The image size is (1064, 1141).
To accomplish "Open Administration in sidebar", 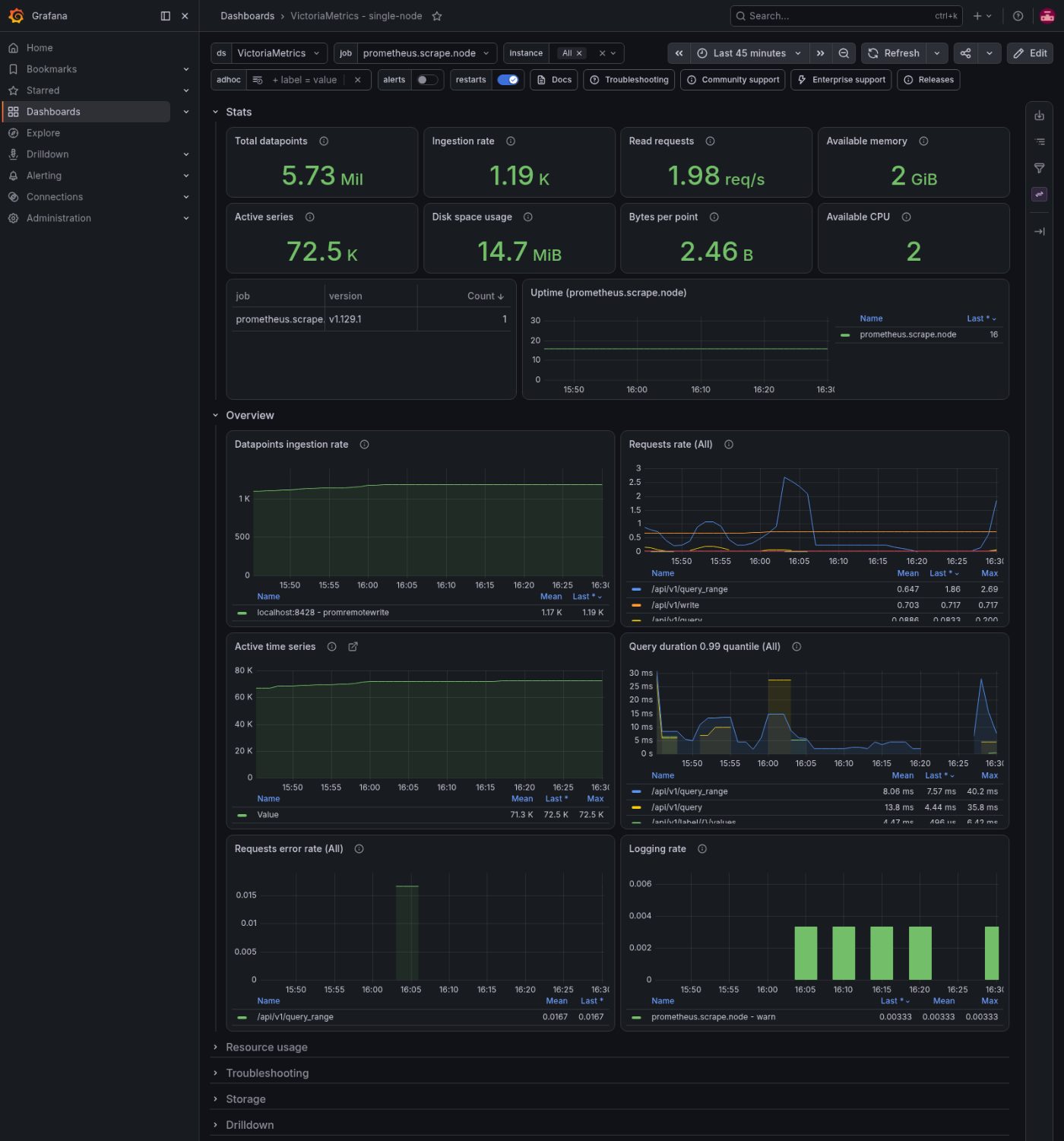I will [x=59, y=218].
